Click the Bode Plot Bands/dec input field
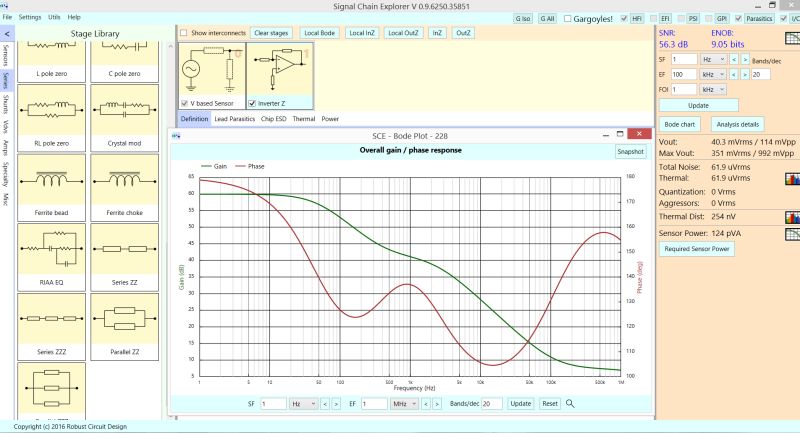 (x=491, y=403)
